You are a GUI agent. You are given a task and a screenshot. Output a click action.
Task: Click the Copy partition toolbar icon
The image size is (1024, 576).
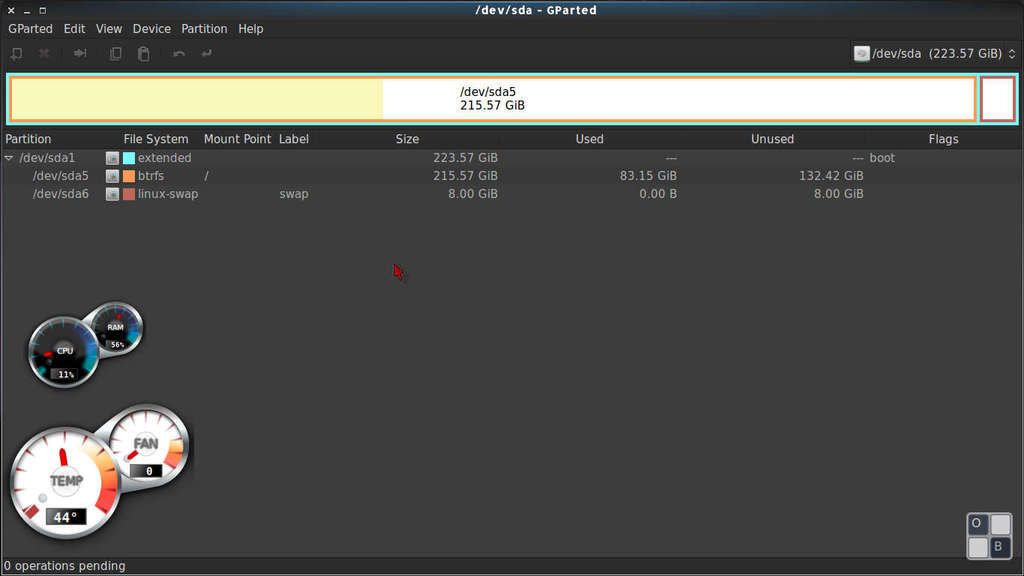point(116,54)
